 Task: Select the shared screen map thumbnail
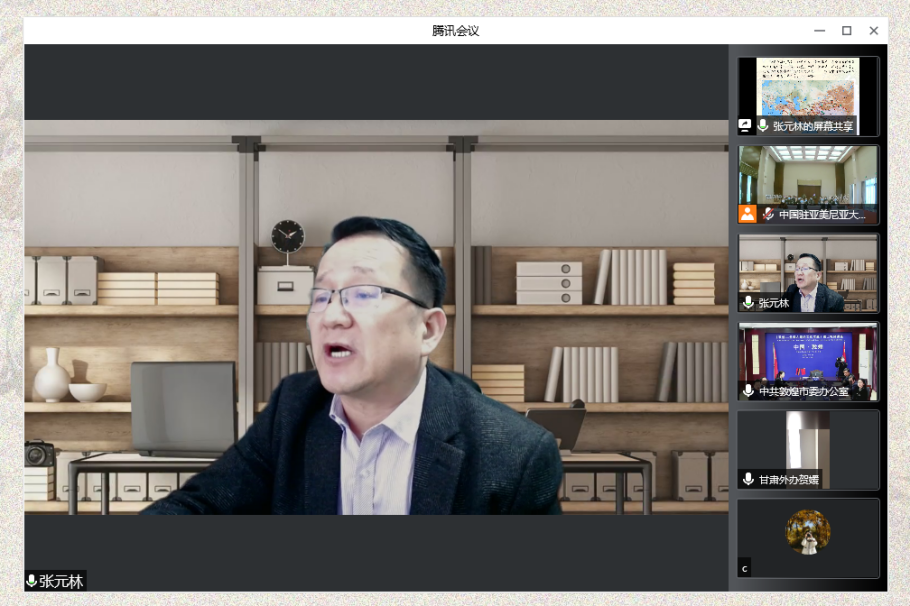(808, 88)
